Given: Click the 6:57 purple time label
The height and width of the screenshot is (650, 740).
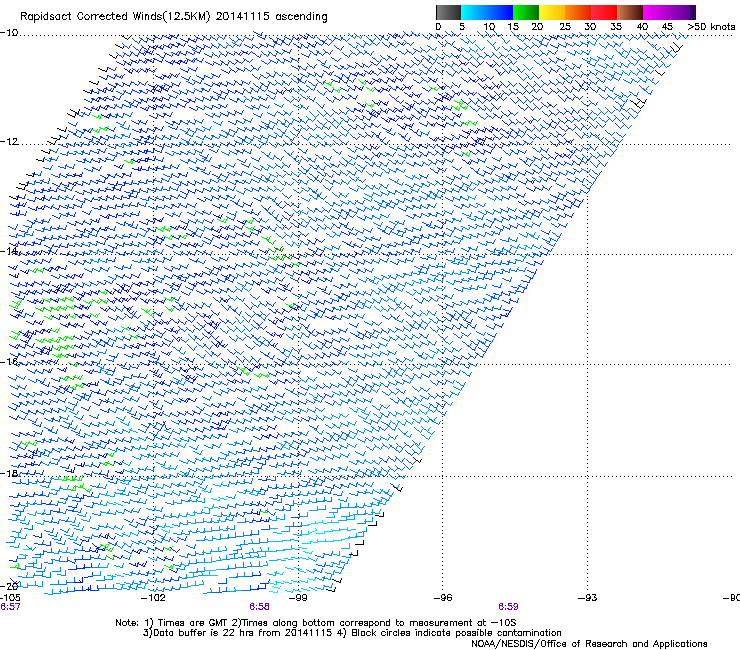Looking at the screenshot, I should [x=10, y=607].
